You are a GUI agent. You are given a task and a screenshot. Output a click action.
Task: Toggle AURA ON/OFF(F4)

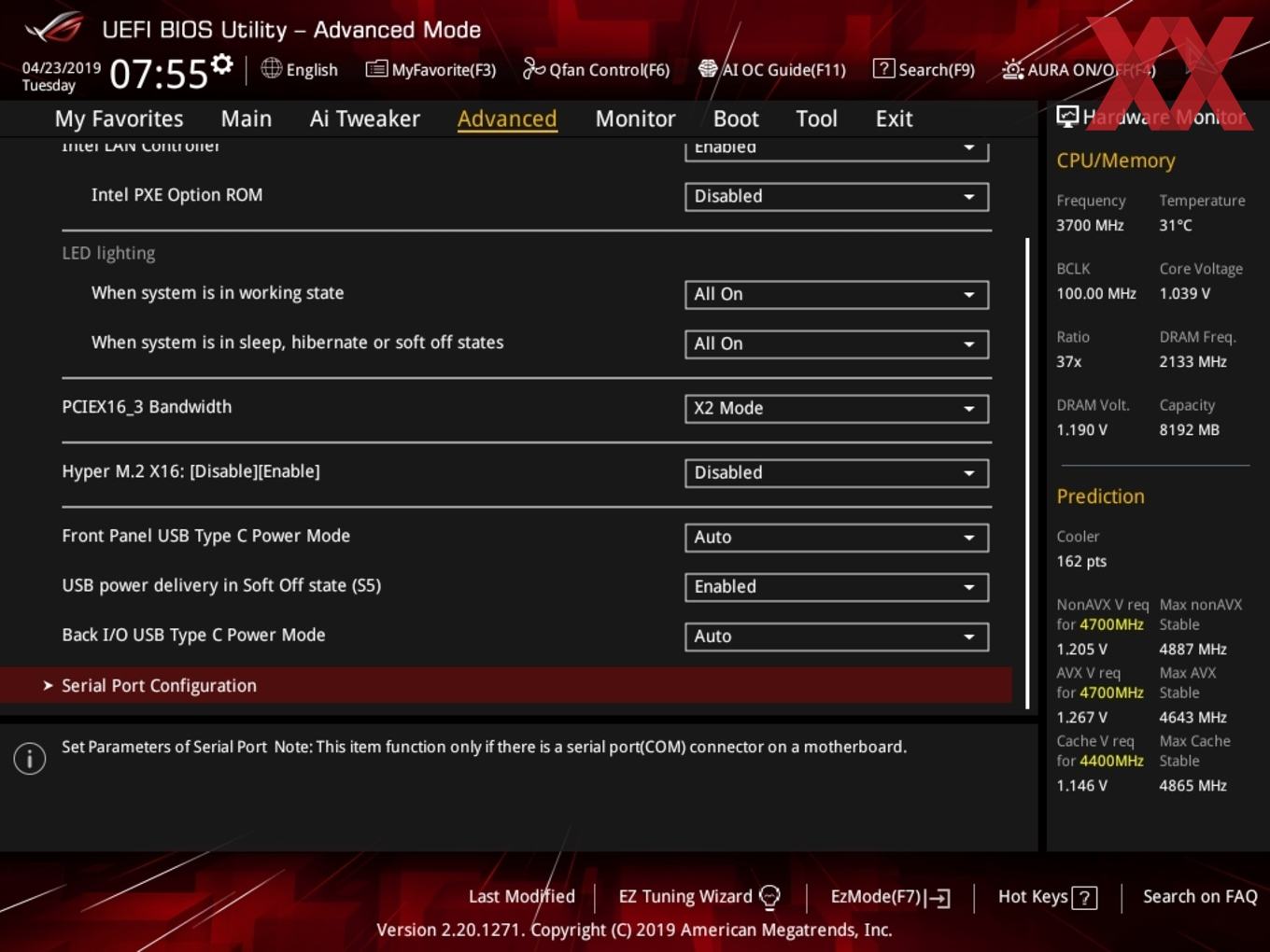pyautogui.click(x=1079, y=69)
